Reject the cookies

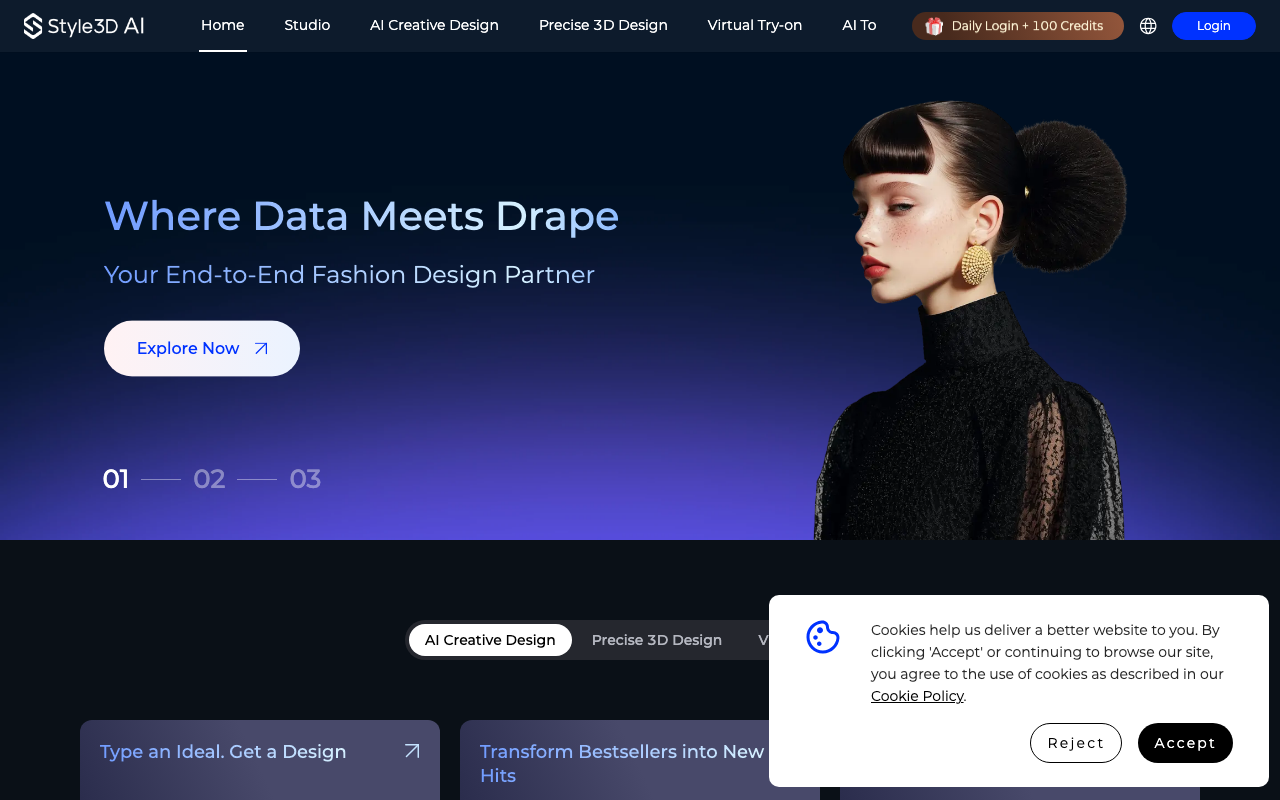pyautogui.click(x=1075, y=743)
